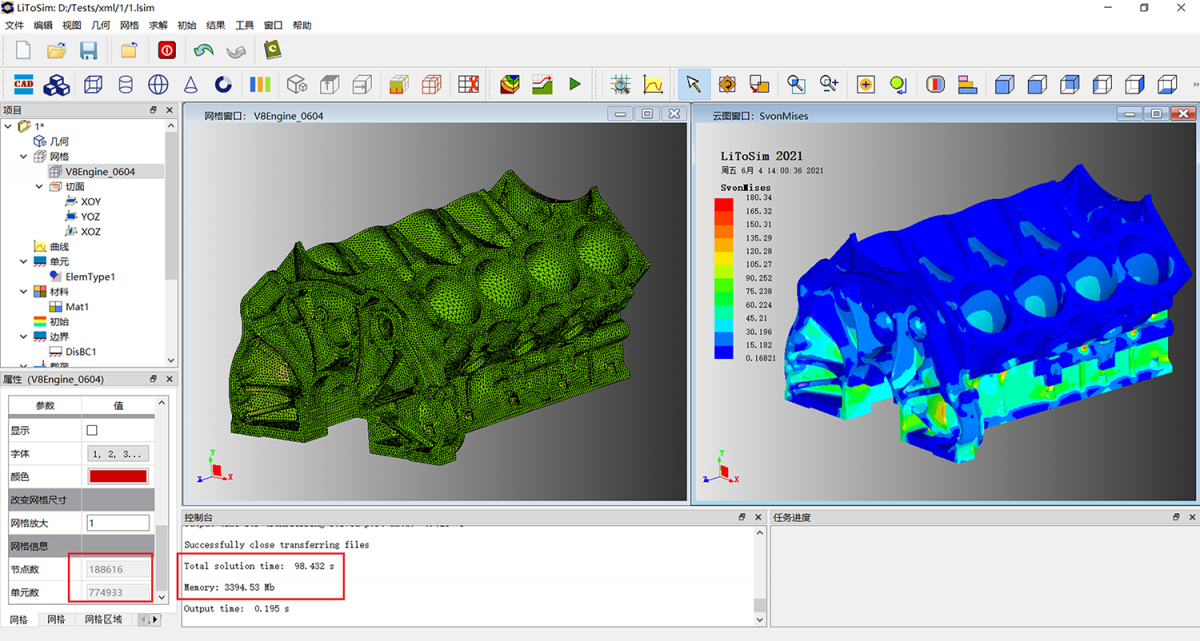
Task: Open the 结果 menu
Action: click(215, 25)
